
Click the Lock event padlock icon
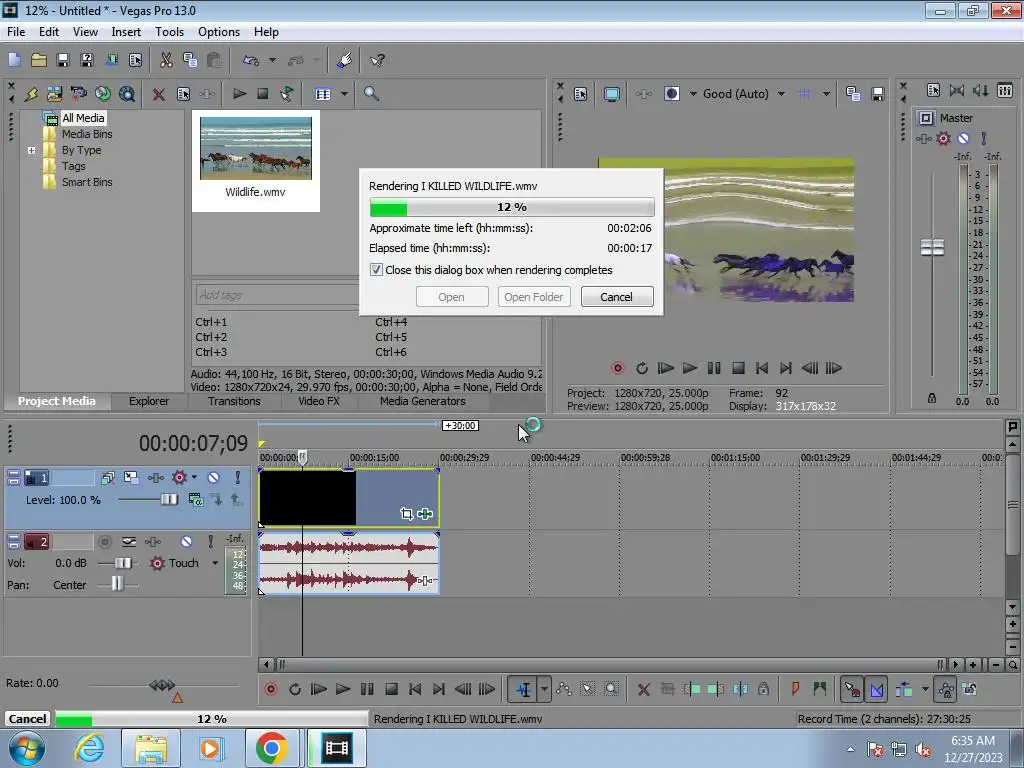click(763, 689)
